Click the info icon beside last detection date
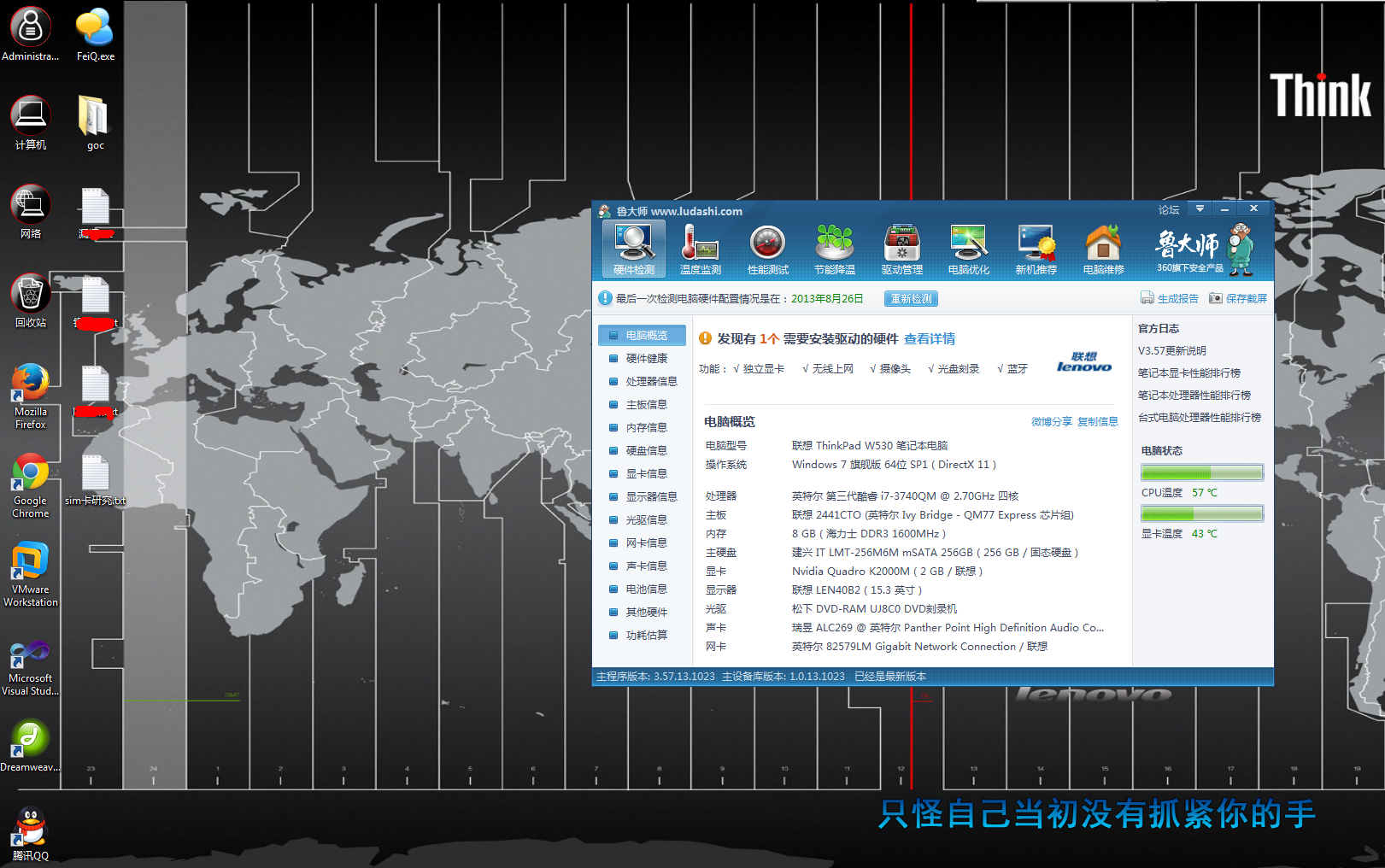The height and width of the screenshot is (868, 1385). [x=605, y=298]
